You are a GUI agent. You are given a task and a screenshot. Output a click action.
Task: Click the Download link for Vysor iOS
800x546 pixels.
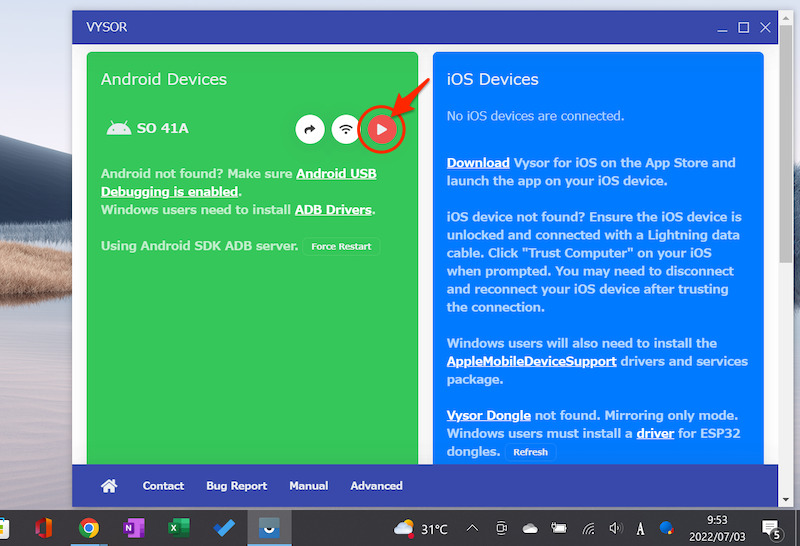[478, 163]
